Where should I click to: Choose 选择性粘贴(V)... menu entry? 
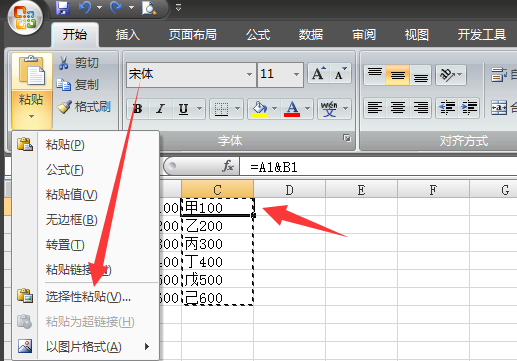pos(85,296)
